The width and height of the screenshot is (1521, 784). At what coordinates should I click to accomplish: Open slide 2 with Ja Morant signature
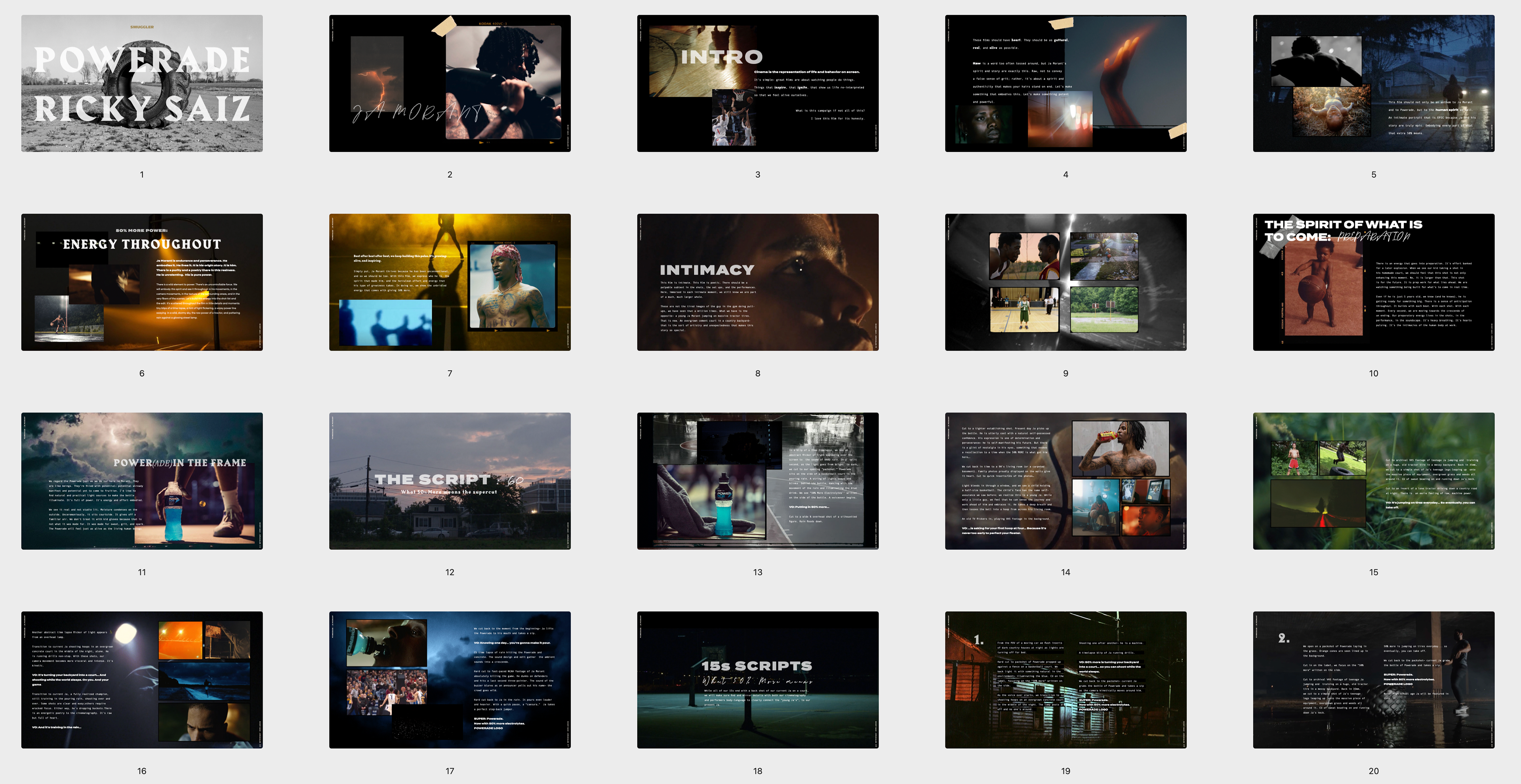tap(449, 83)
